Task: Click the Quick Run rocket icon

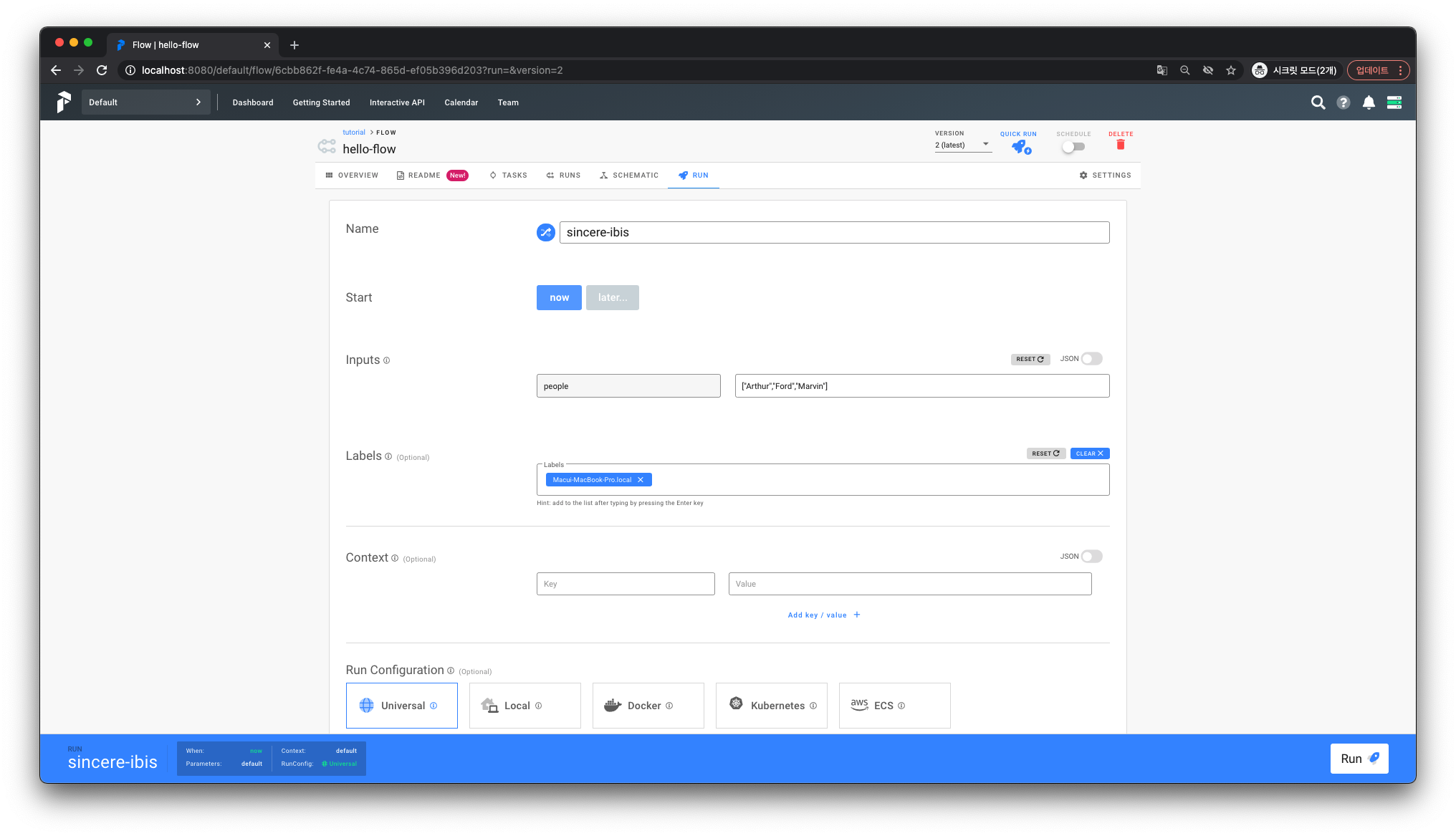Action: [x=1020, y=147]
